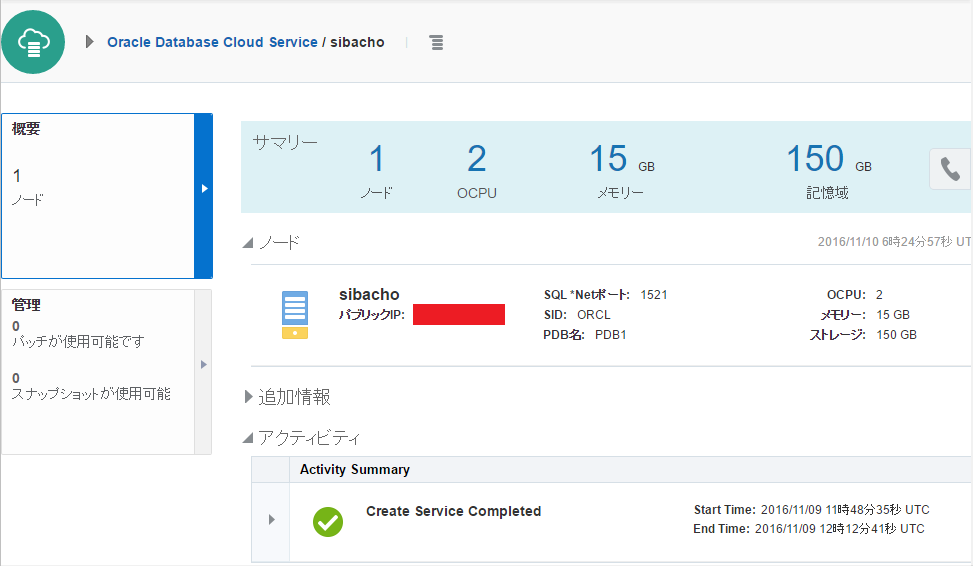Screen dimensions: 973x566
Task: Click the sibacho node server icon
Action: (294, 314)
